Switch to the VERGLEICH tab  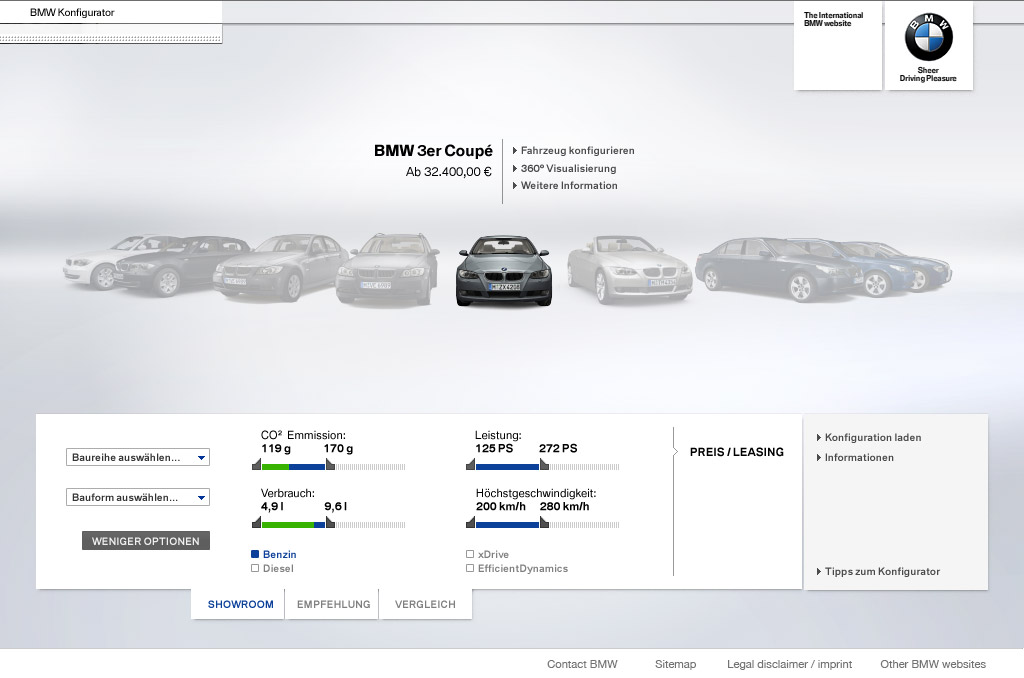tap(425, 604)
